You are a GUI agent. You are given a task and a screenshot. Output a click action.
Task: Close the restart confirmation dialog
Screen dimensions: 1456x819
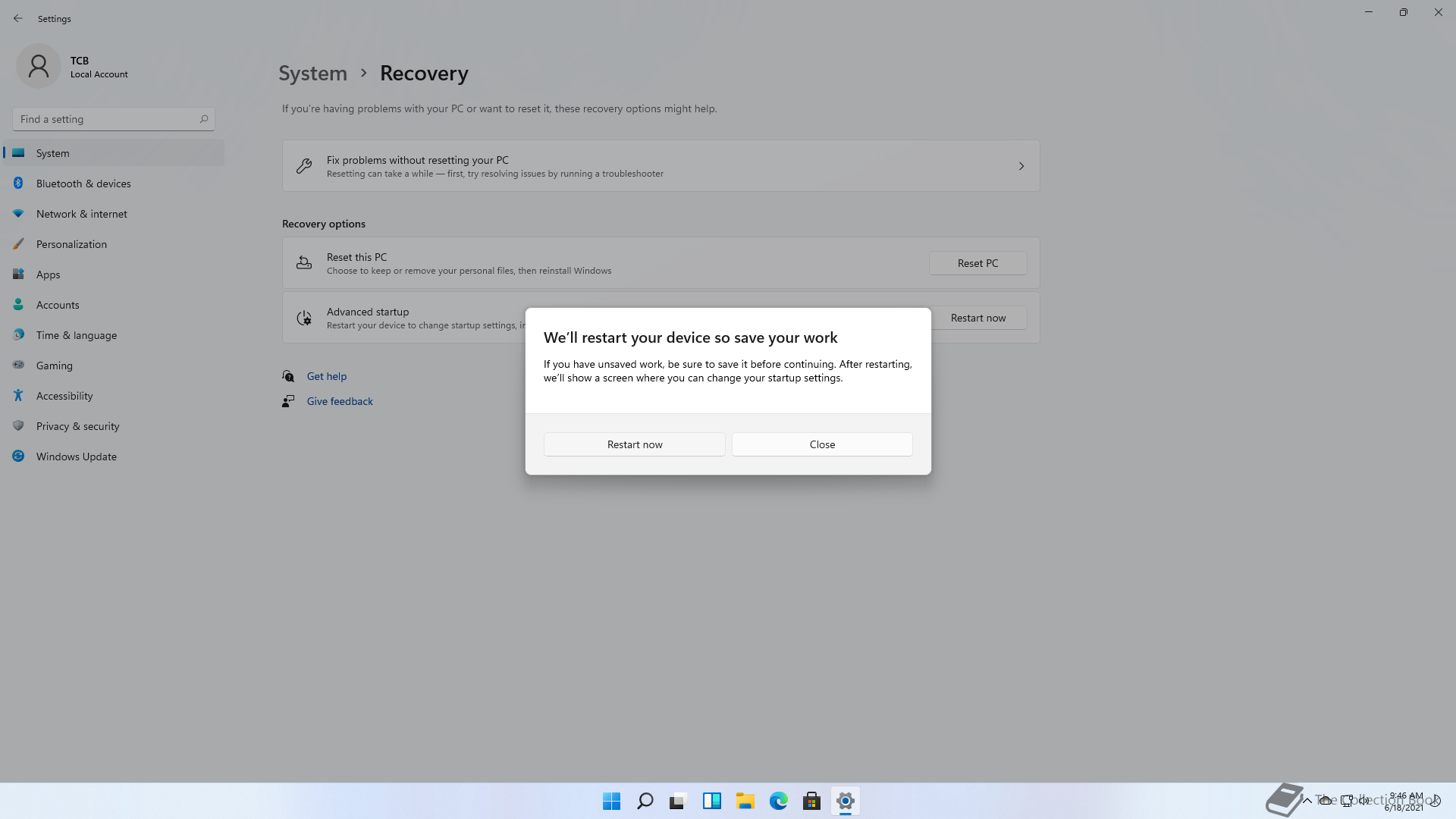click(822, 444)
